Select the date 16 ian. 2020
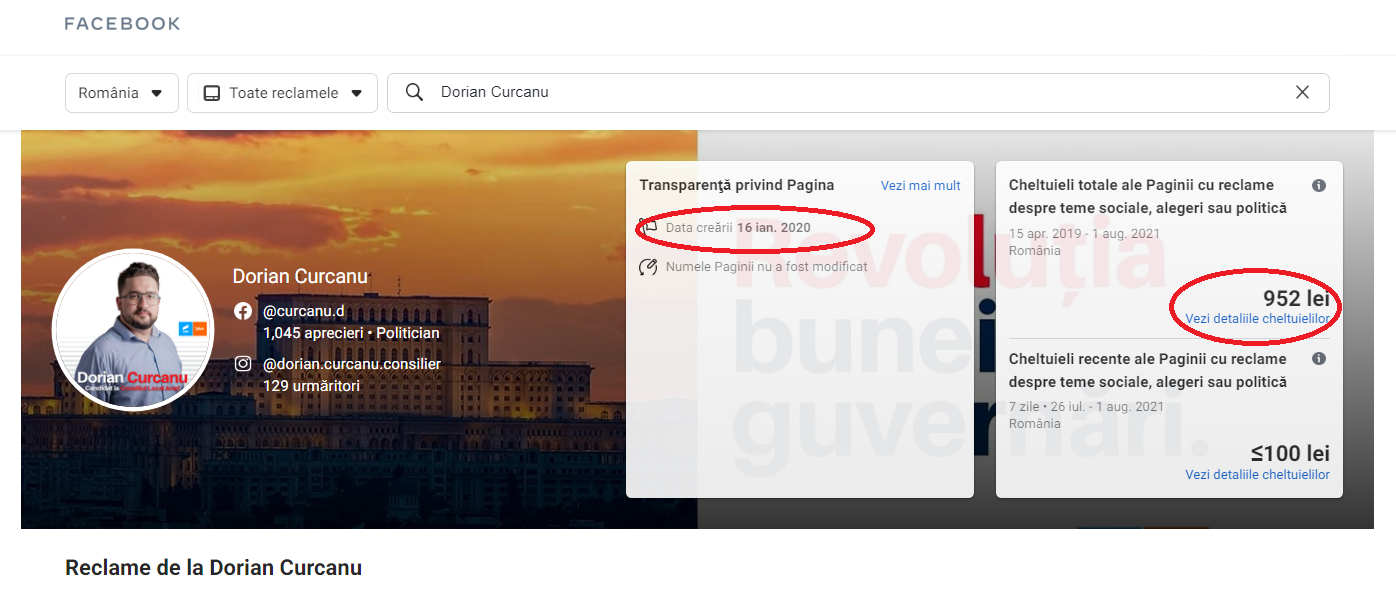Image resolution: width=1396 pixels, height=591 pixels. pos(773,228)
